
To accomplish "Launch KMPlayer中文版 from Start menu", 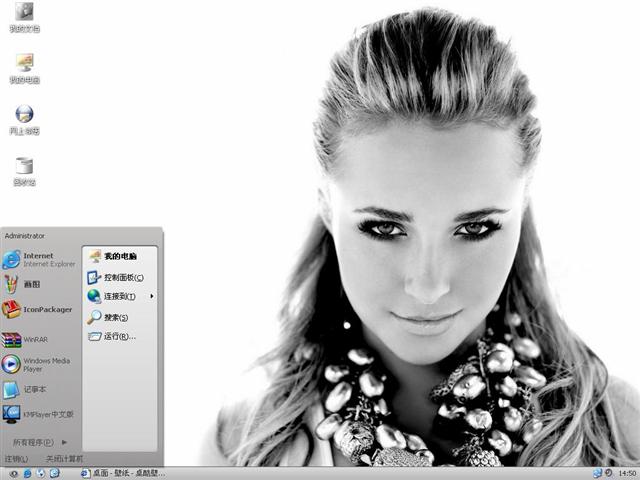I will pos(40,414).
